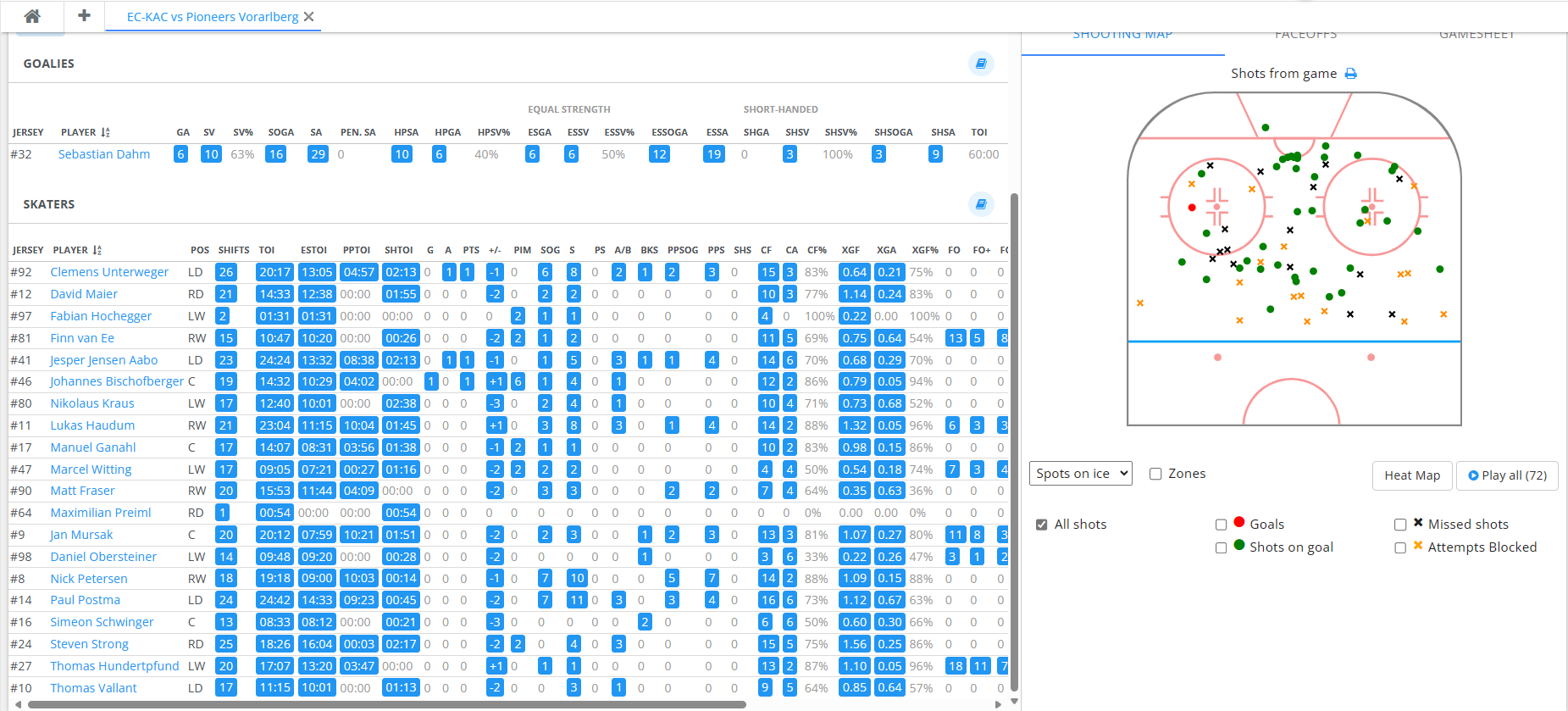Viewport: 1568px width, 711px height.
Task: Click the horizontal scrollbar under skaters table
Action: 386,704
